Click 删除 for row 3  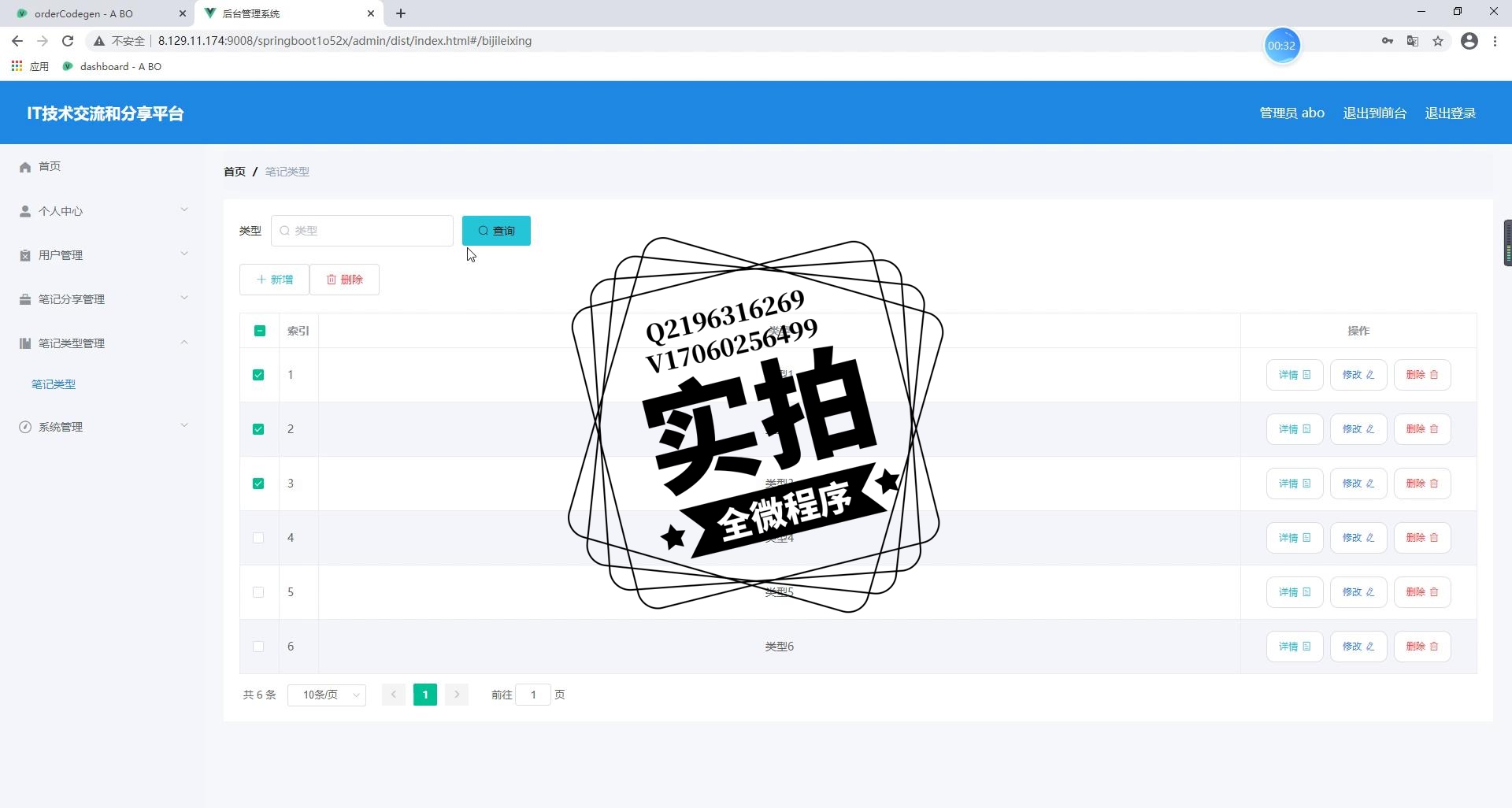[1422, 484]
